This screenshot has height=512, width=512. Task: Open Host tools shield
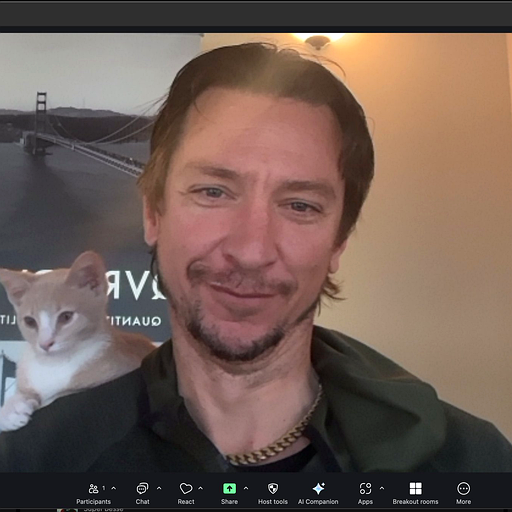click(x=273, y=494)
